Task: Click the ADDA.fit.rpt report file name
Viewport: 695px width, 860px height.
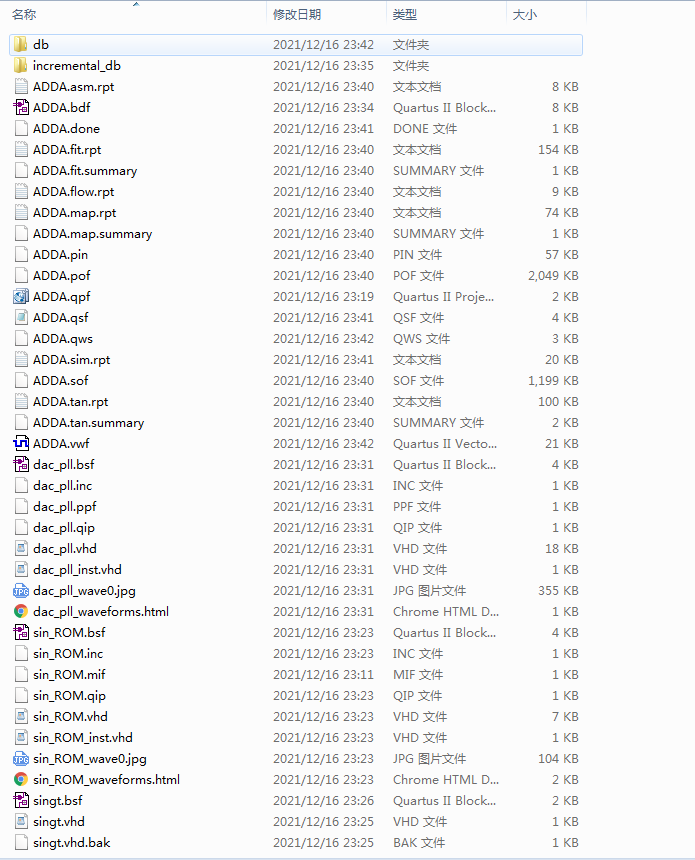Action: tap(67, 150)
